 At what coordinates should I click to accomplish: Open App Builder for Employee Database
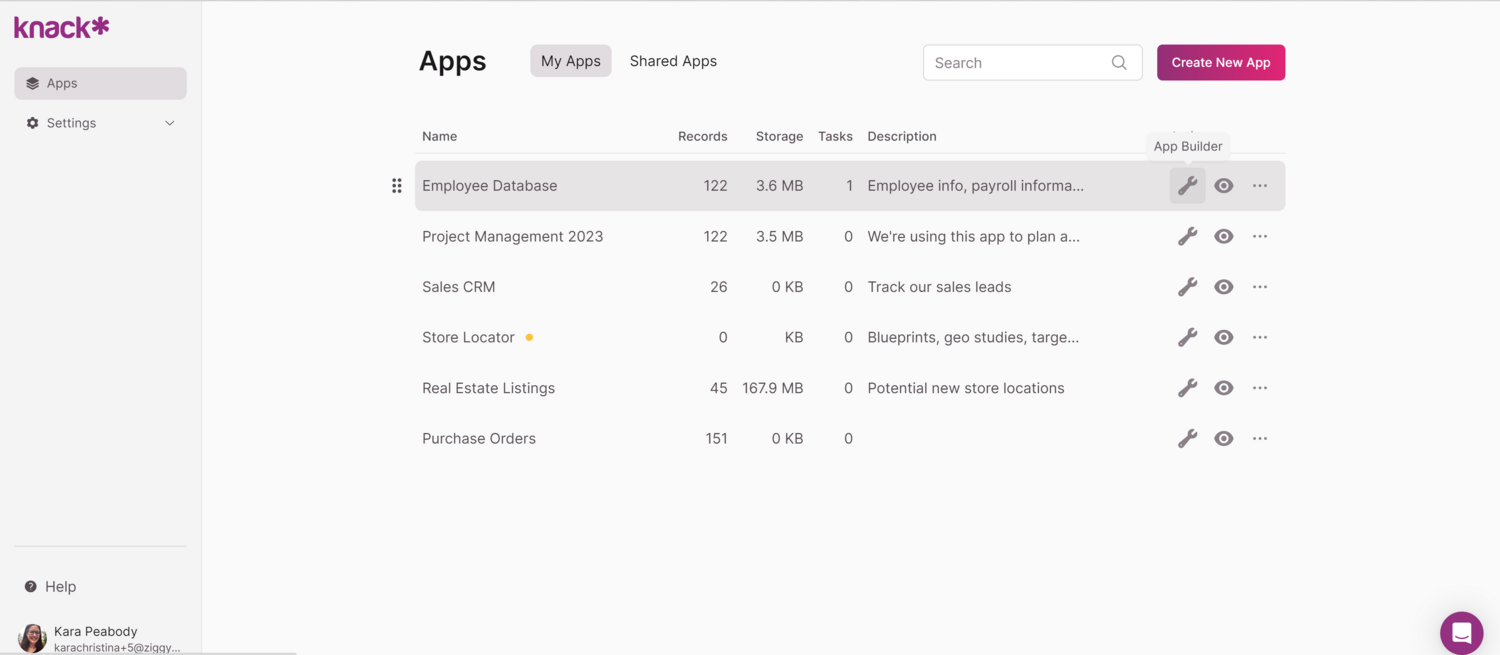[1187, 185]
